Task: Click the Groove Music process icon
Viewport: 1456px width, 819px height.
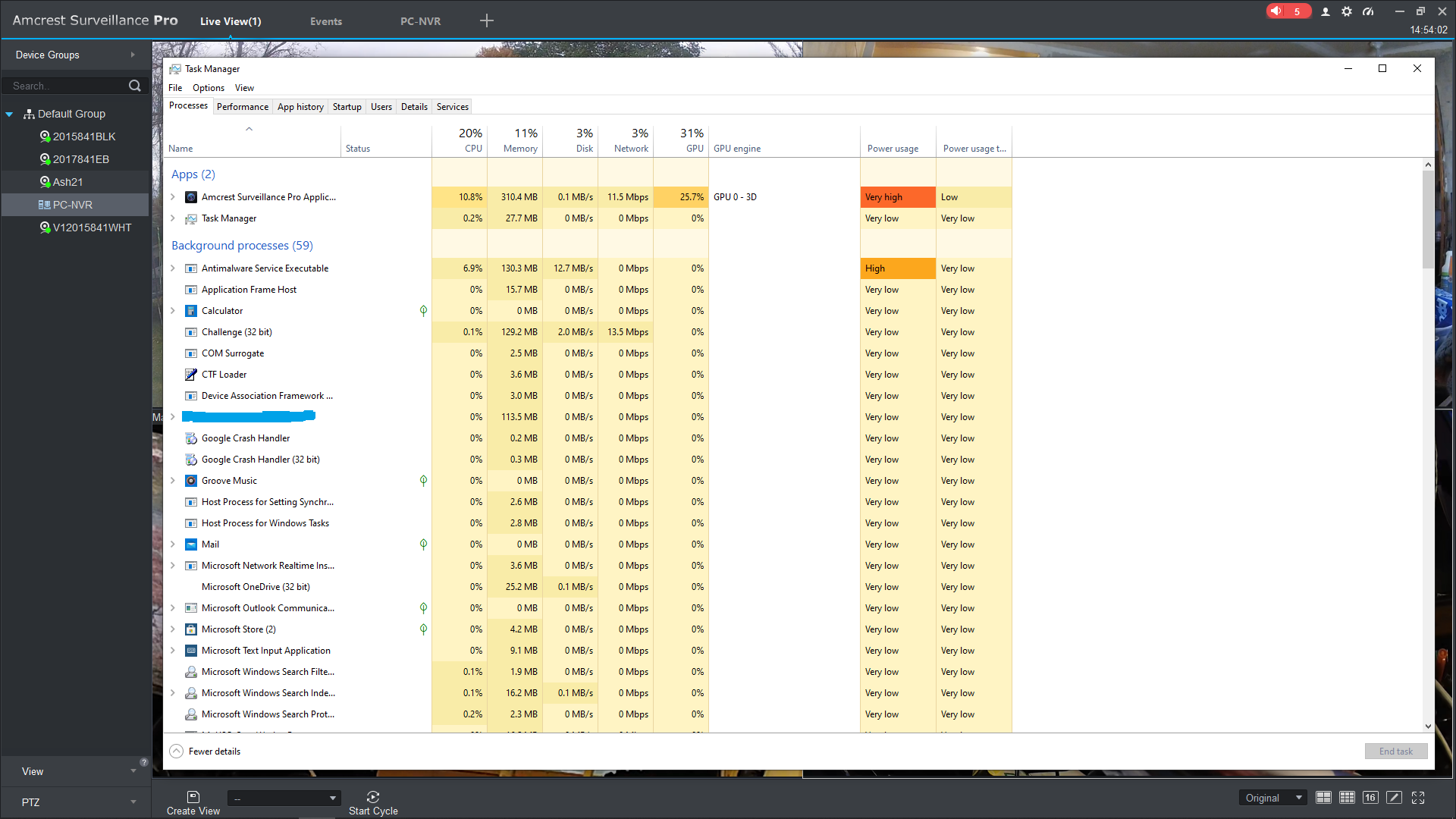Action: tap(191, 481)
